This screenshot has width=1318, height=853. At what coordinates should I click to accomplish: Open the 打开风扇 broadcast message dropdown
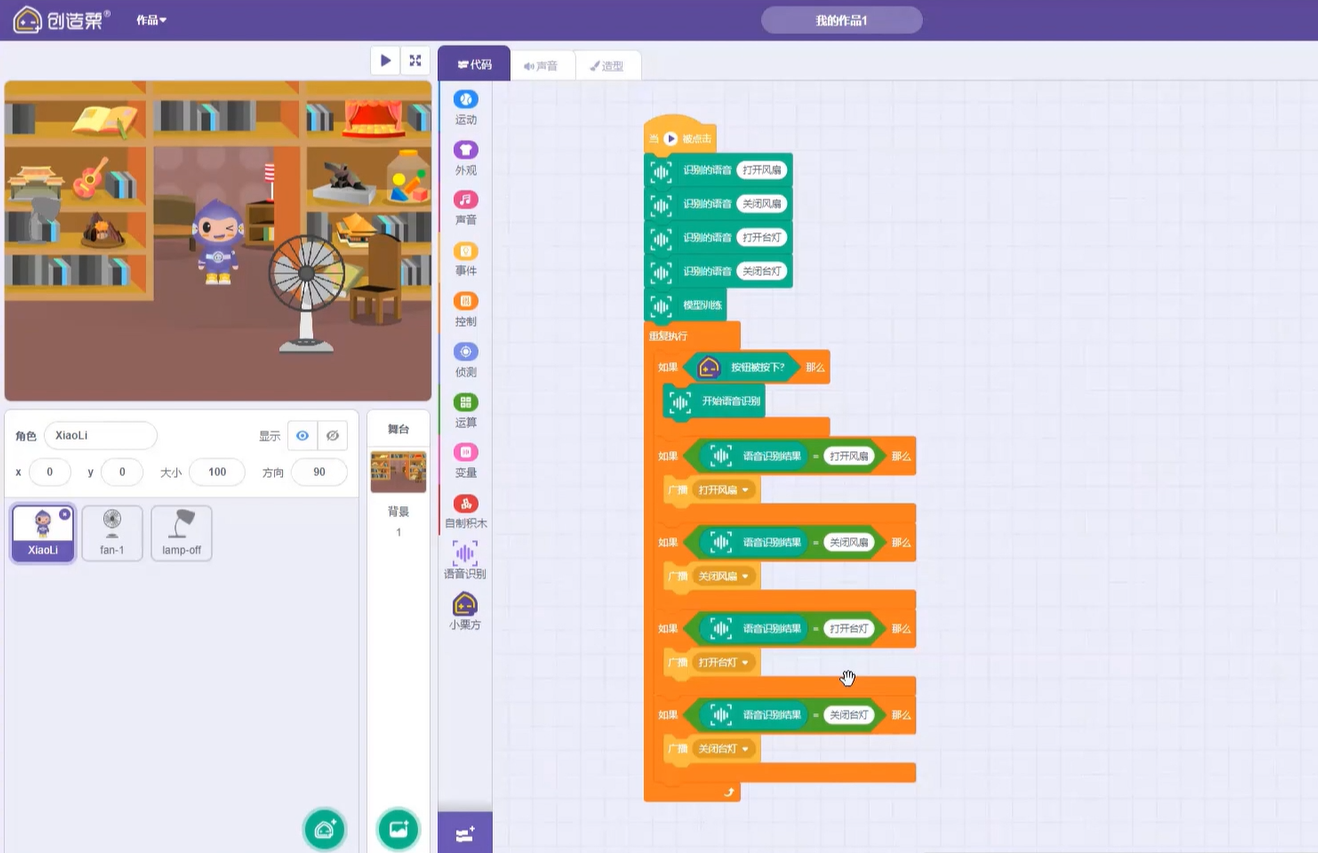(x=744, y=490)
